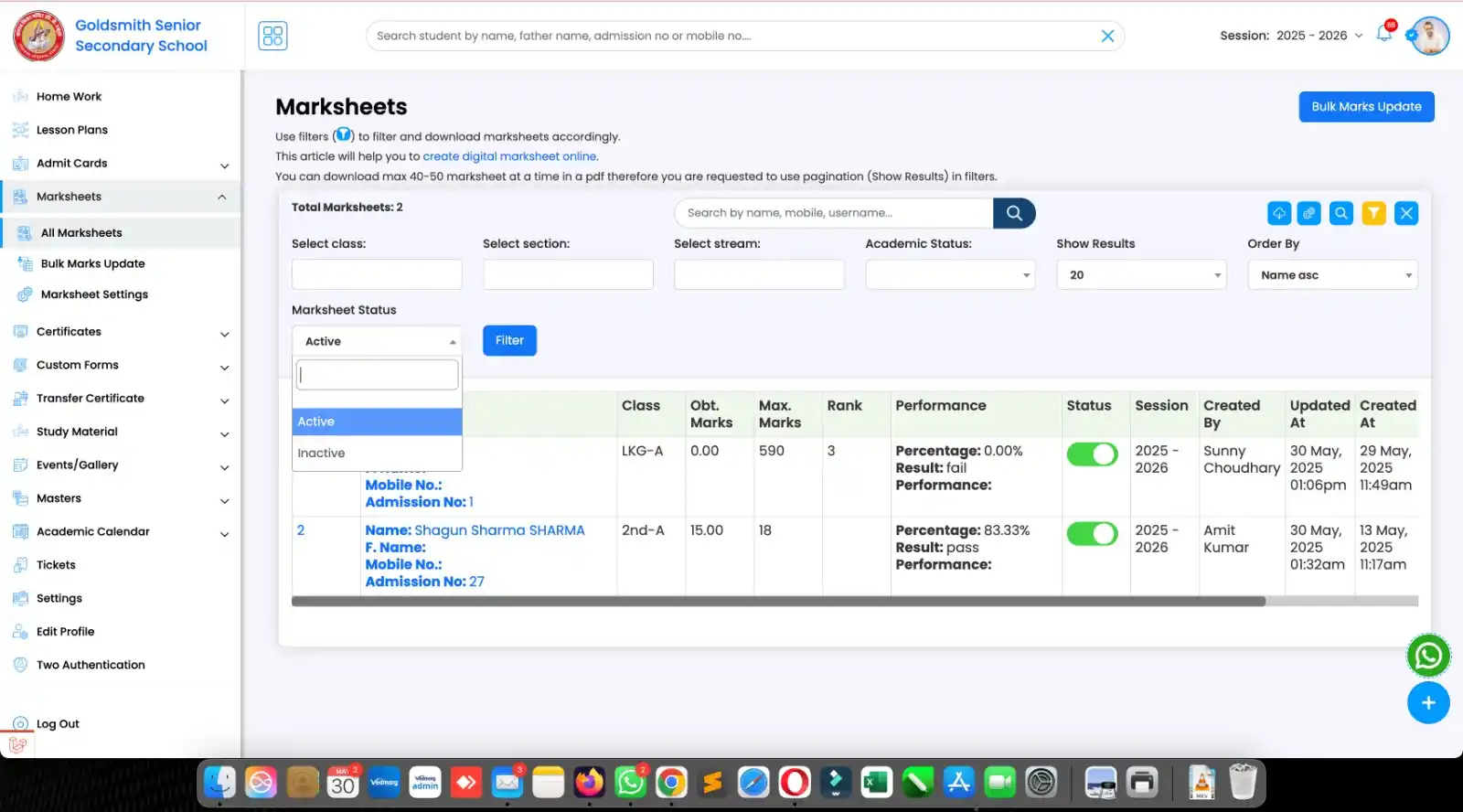Screen dimensions: 1463x812
Task: Expand Transfer Certificate menu
Action: 224,400
